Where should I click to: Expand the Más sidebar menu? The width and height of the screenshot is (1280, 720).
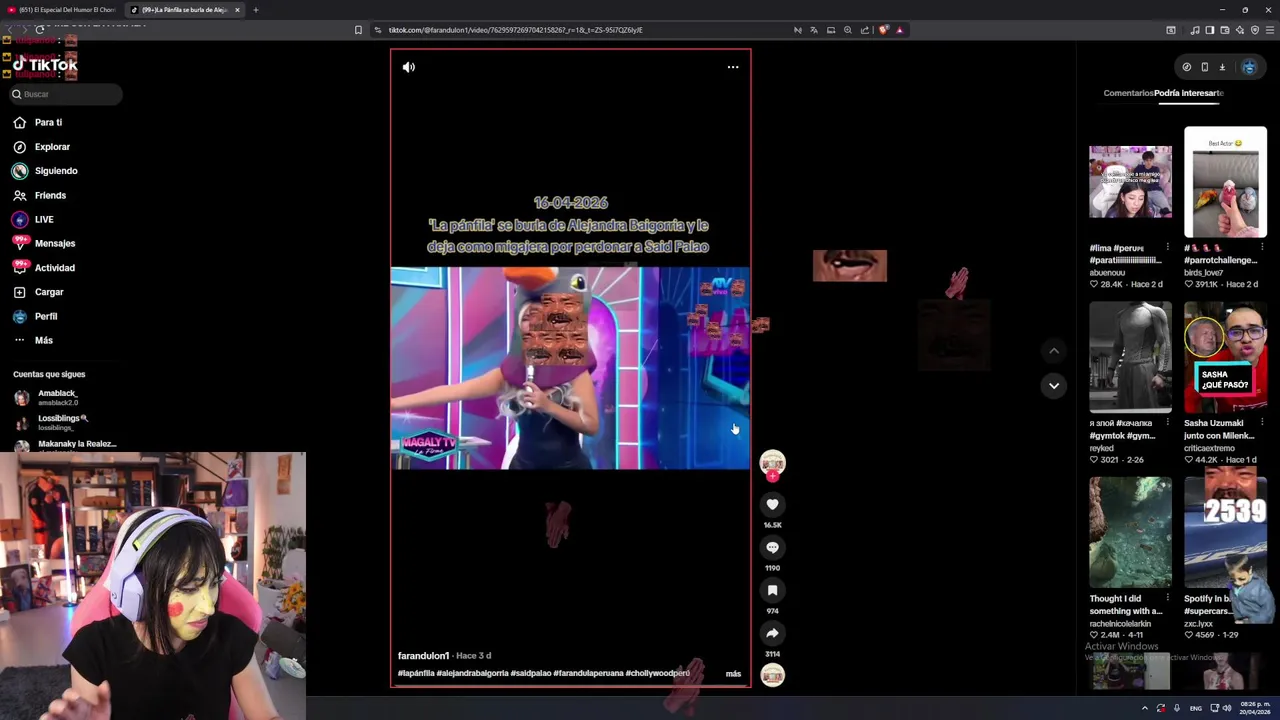coord(44,340)
